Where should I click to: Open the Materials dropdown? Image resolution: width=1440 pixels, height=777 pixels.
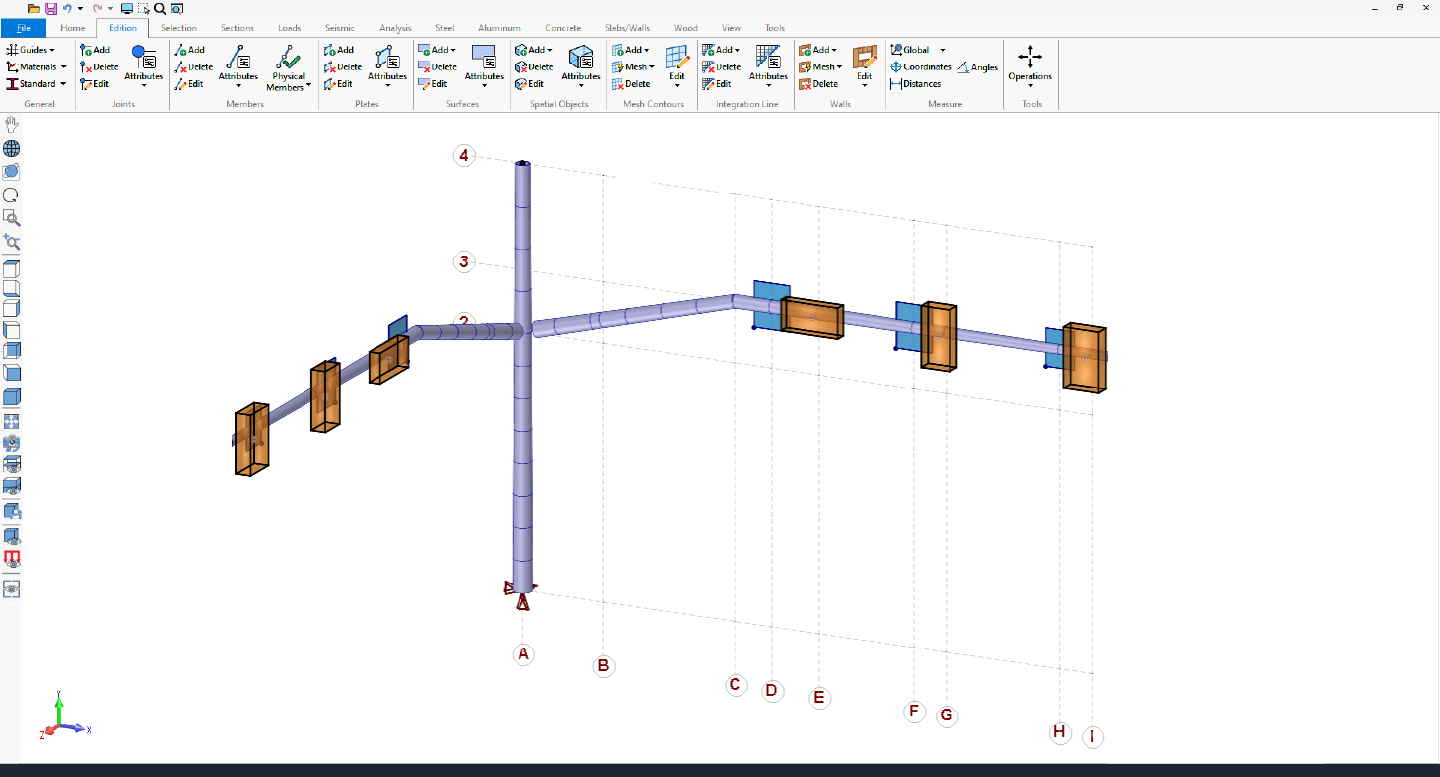[x=38, y=66]
